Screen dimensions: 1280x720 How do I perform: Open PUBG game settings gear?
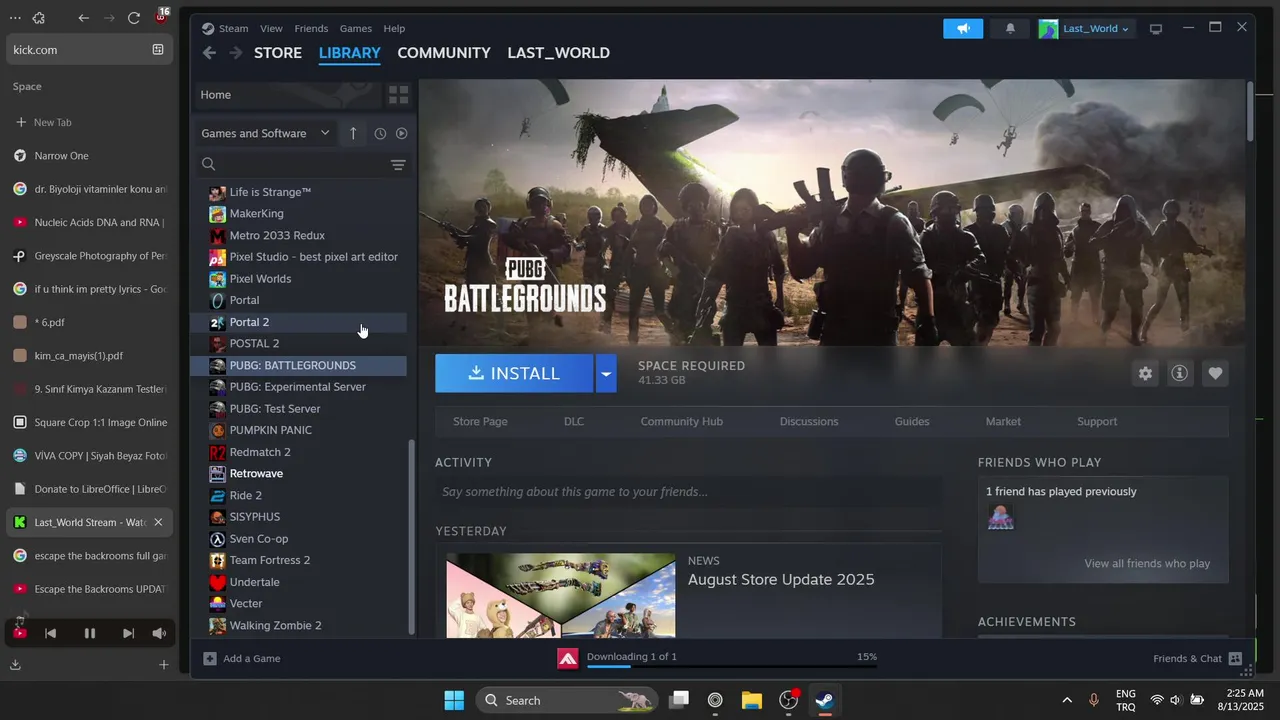tap(1145, 373)
